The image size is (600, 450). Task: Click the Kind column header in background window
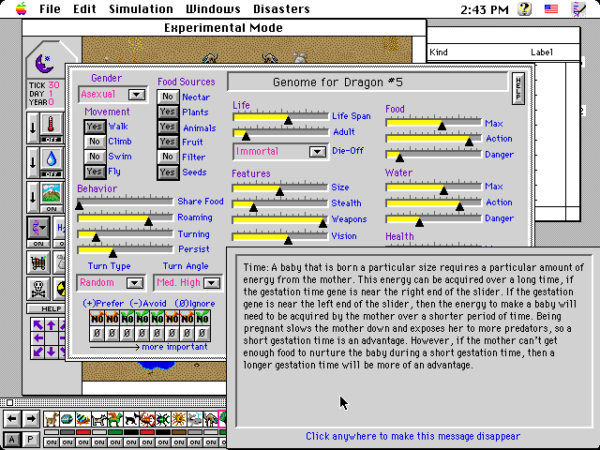tap(439, 52)
